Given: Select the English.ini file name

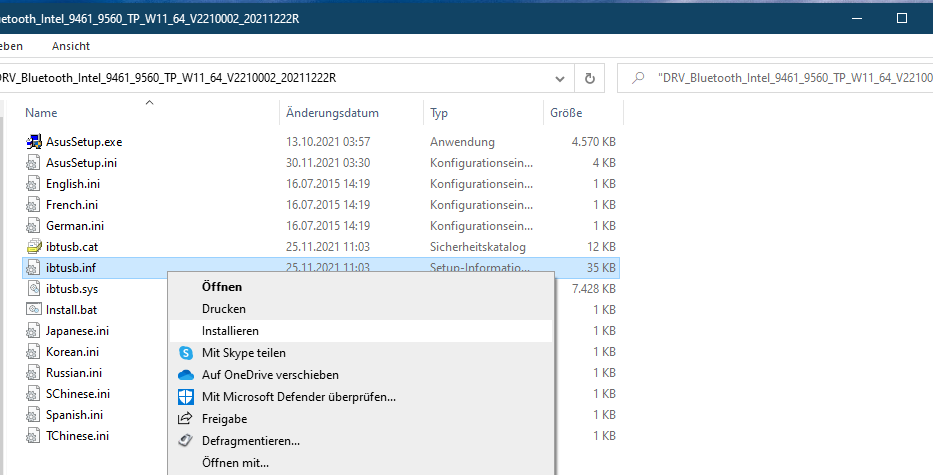Looking at the screenshot, I should click(x=73, y=184).
